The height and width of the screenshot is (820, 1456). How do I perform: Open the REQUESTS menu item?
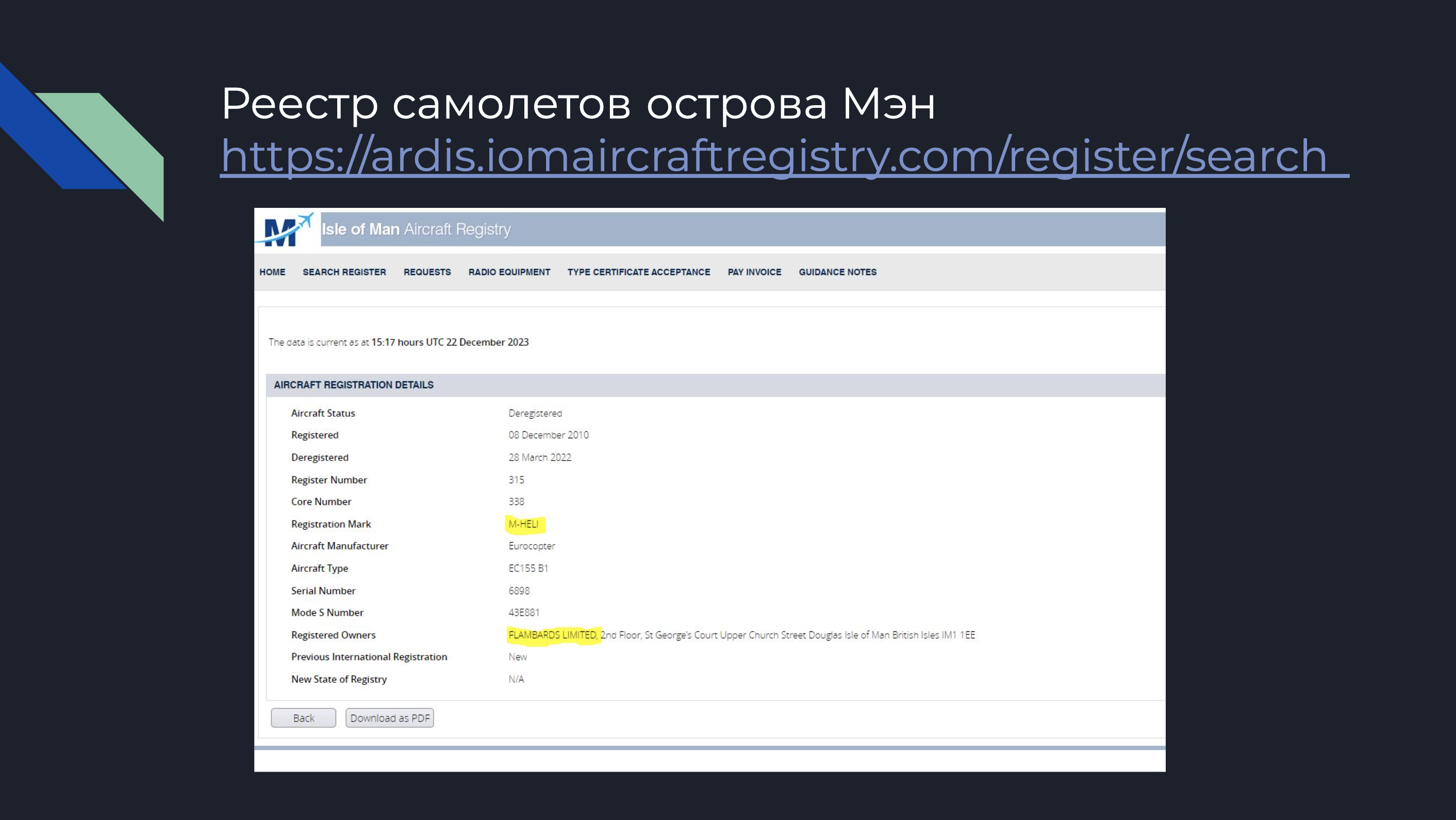pos(427,272)
